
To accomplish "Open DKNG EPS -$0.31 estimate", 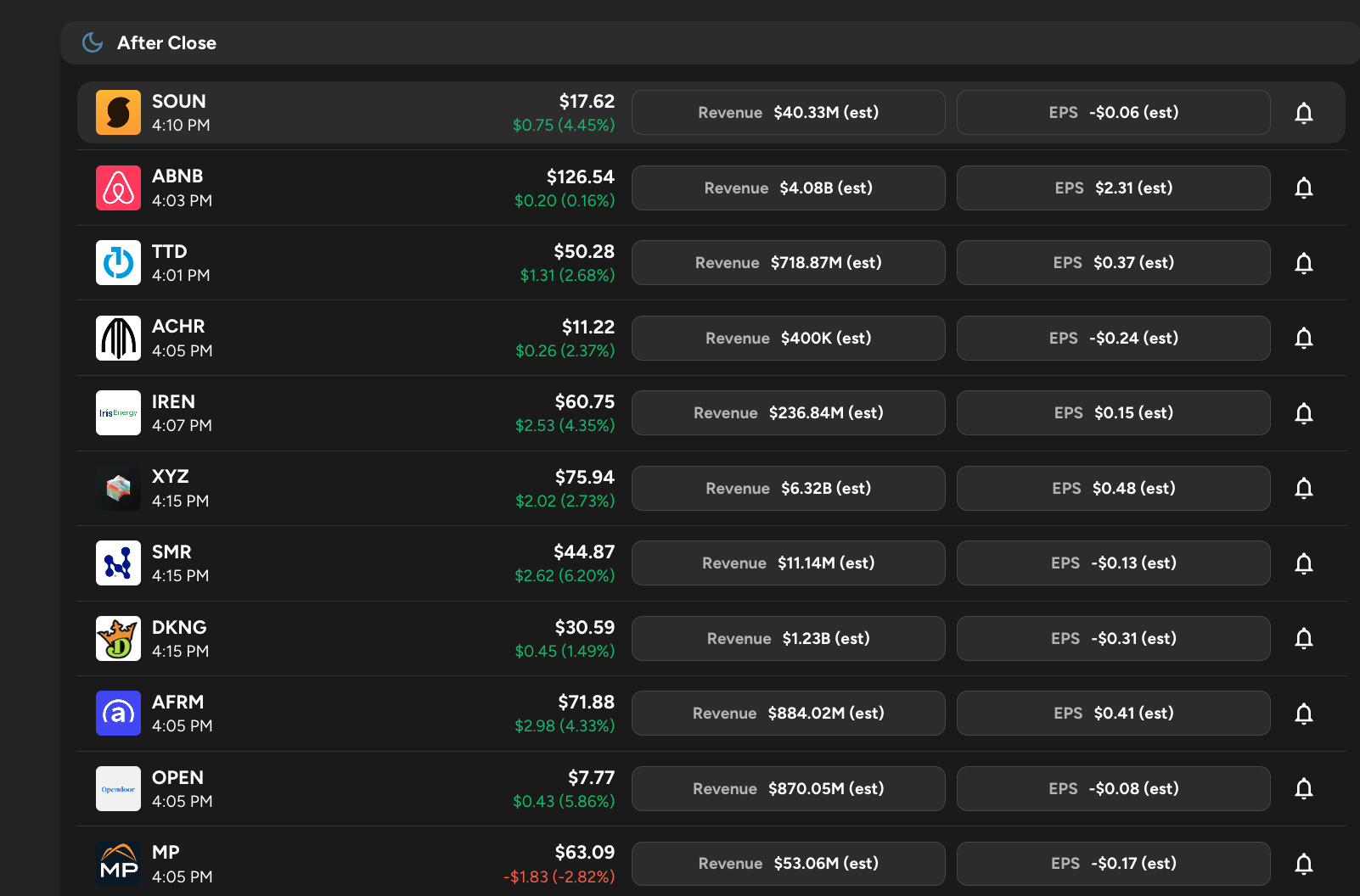I will coord(1114,638).
